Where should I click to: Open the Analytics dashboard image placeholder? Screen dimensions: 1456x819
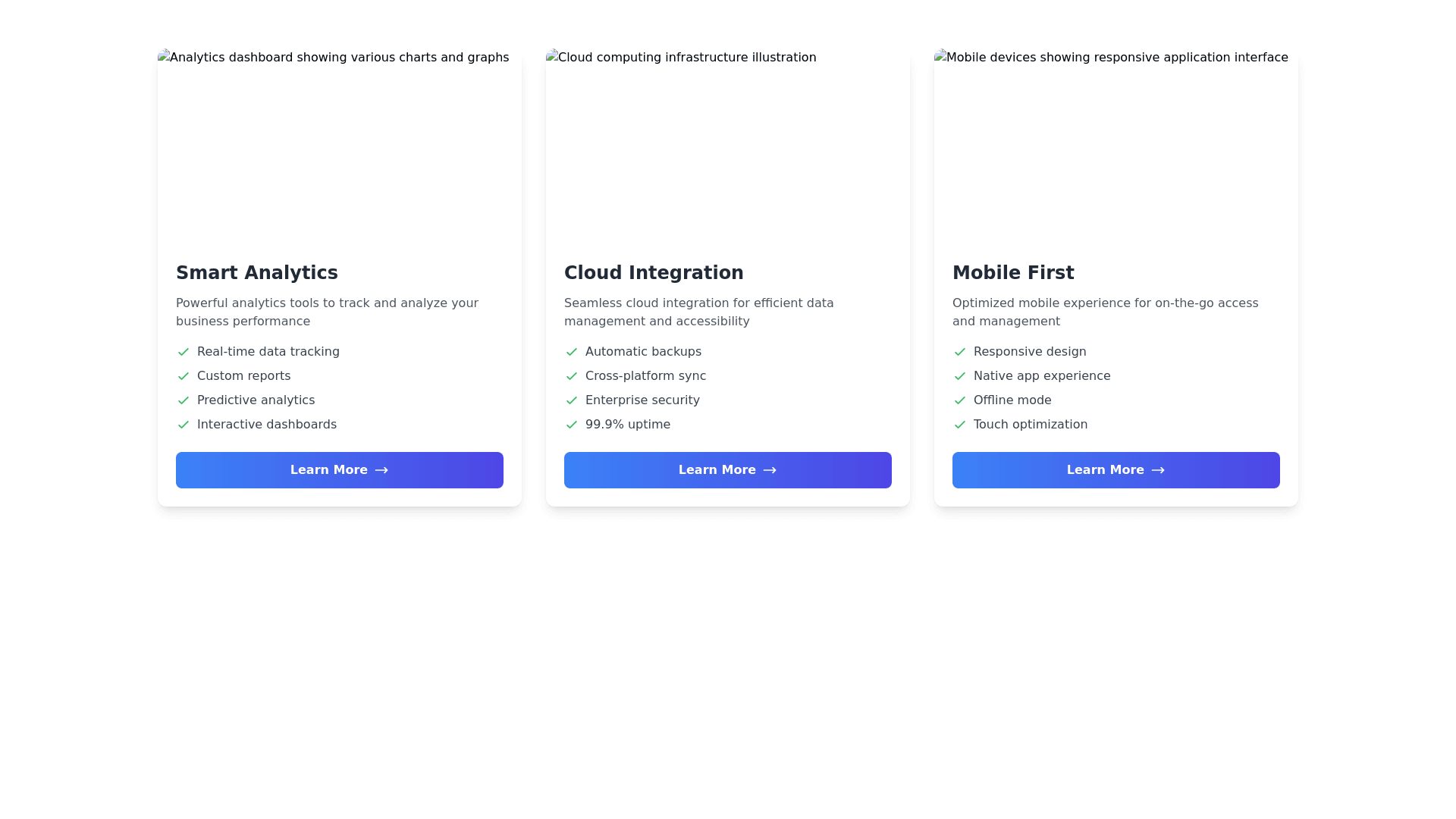point(339,146)
